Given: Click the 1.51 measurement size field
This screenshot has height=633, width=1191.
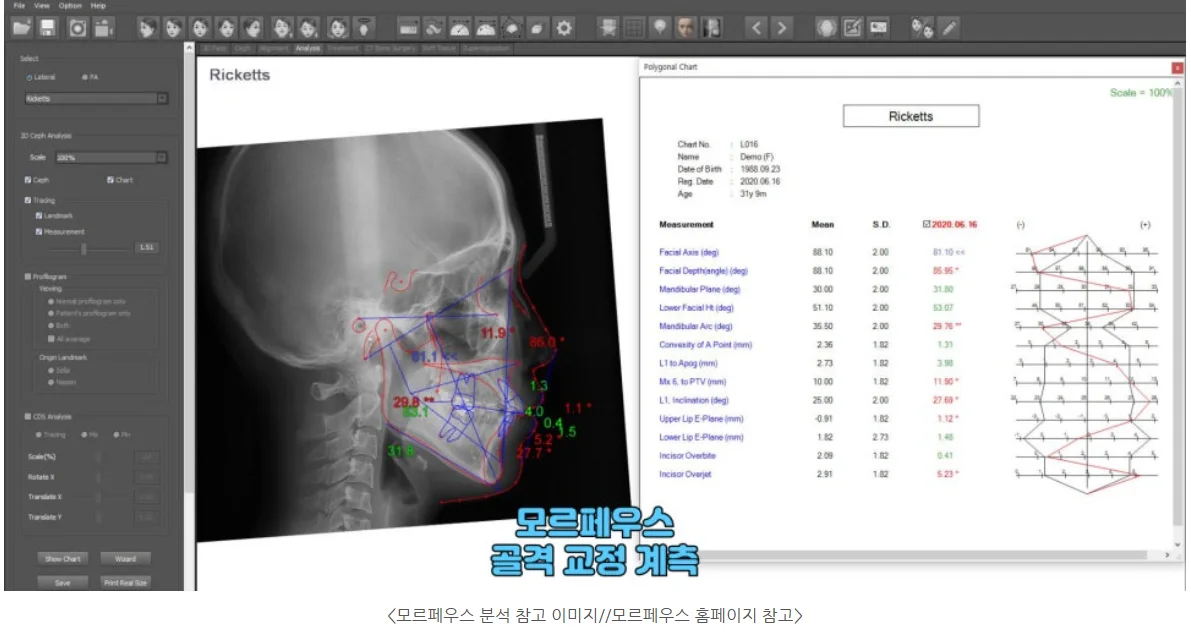Looking at the screenshot, I should click(x=147, y=248).
